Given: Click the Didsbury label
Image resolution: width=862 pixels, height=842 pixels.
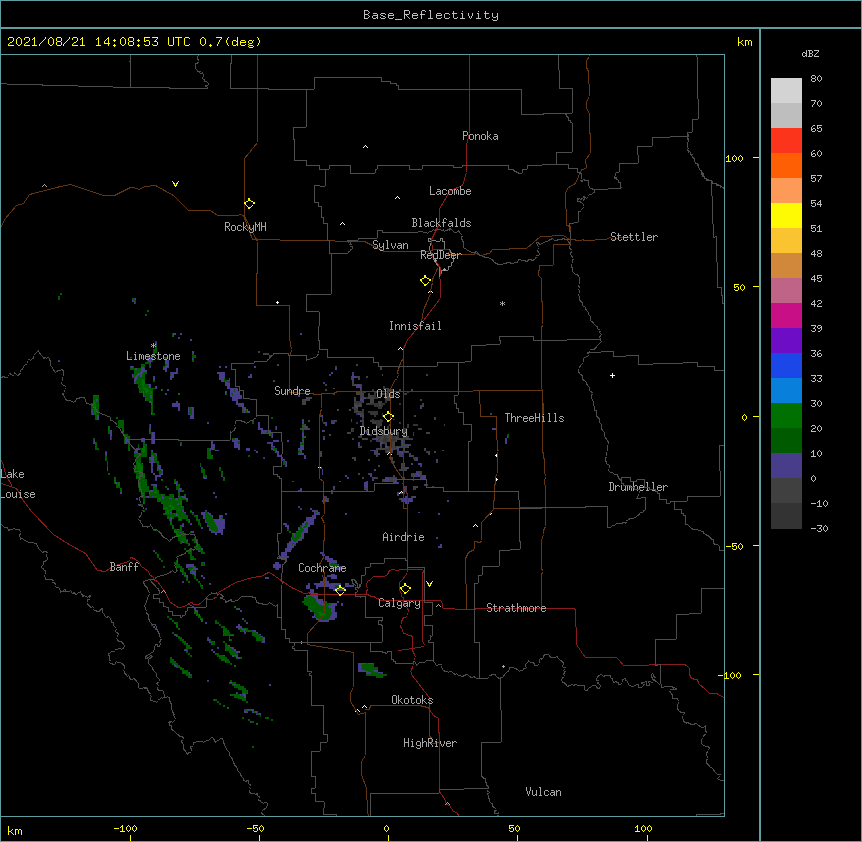Looking at the screenshot, I should coord(383,431).
